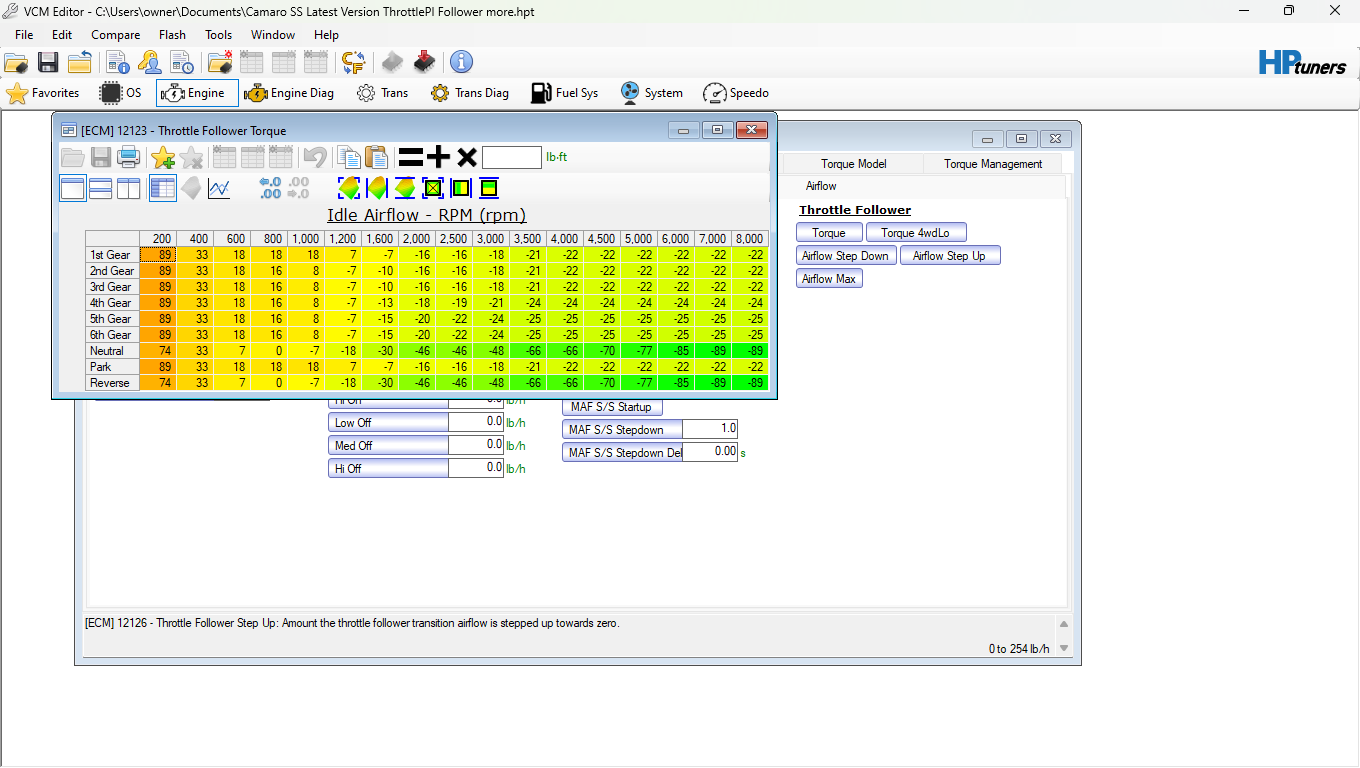Click the blue info icon in main toolbar
This screenshot has height=768, width=1360.
click(461, 62)
